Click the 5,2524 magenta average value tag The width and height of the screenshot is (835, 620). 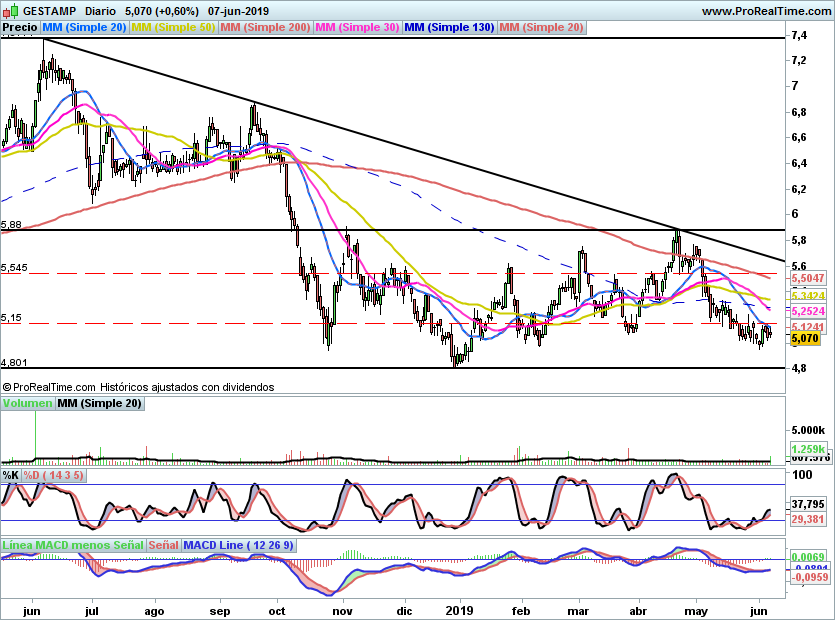pyautogui.click(x=808, y=311)
